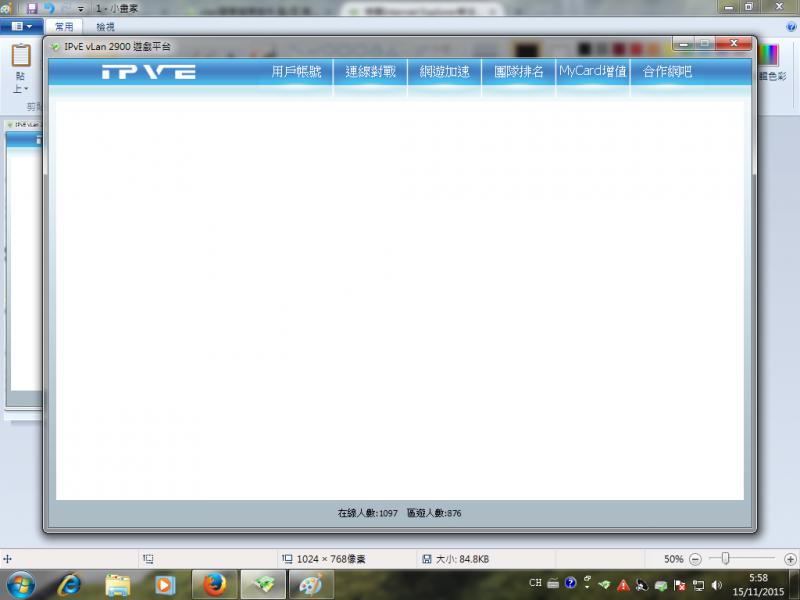Go to the 合作網吧 partner cafes tab

[667, 72]
